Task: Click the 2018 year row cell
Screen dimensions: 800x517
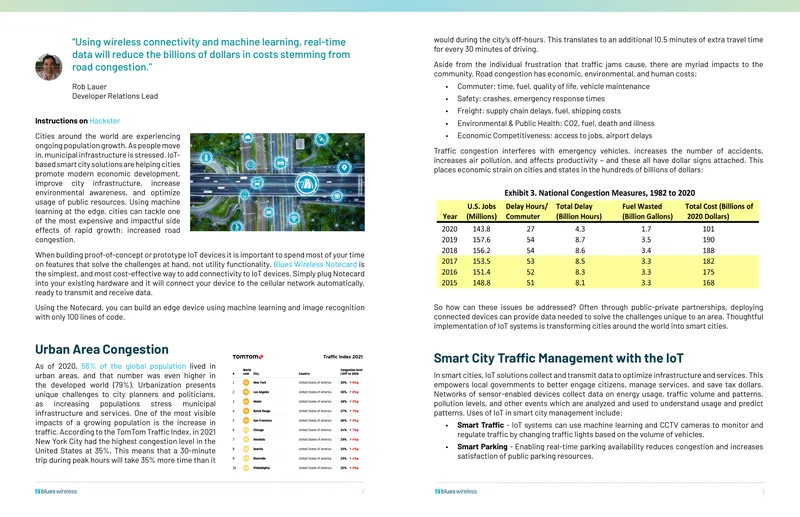Action: 449,251
